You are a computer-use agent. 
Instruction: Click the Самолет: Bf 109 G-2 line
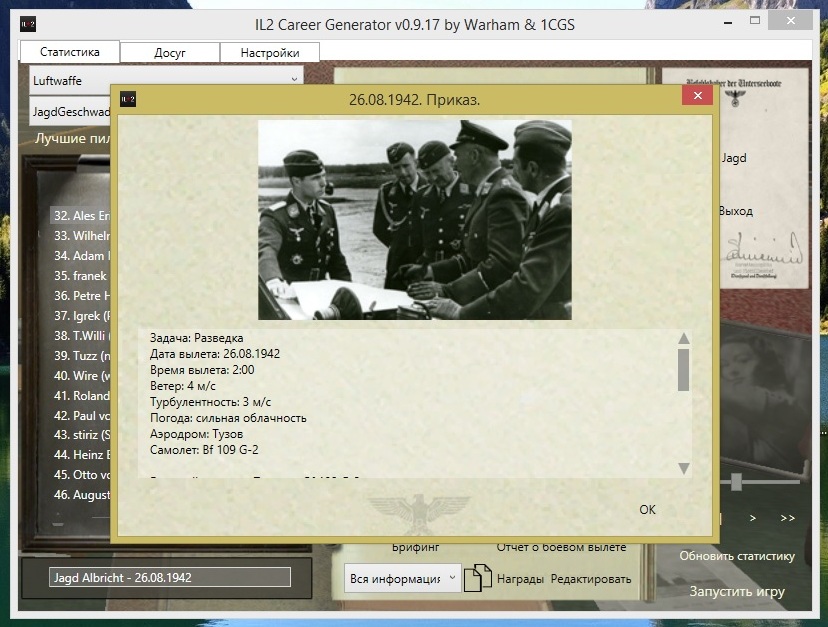coord(204,450)
